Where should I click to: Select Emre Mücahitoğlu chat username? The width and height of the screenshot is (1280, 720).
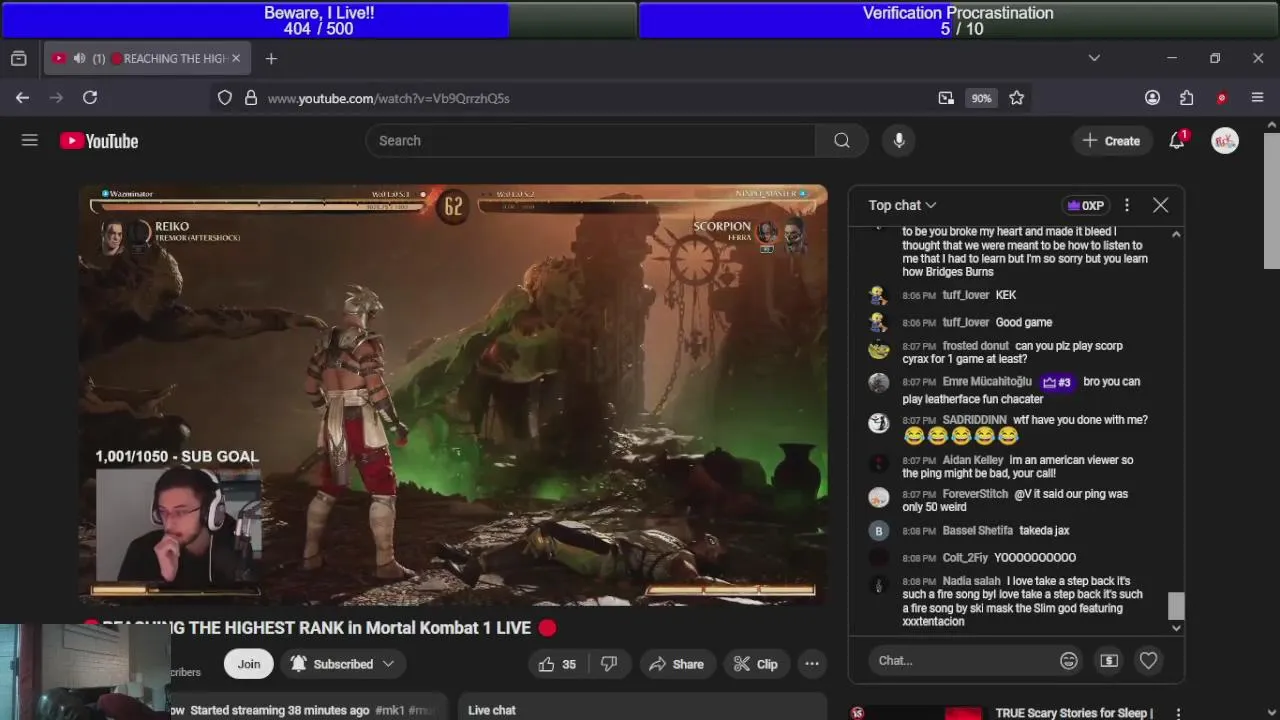coord(987,381)
